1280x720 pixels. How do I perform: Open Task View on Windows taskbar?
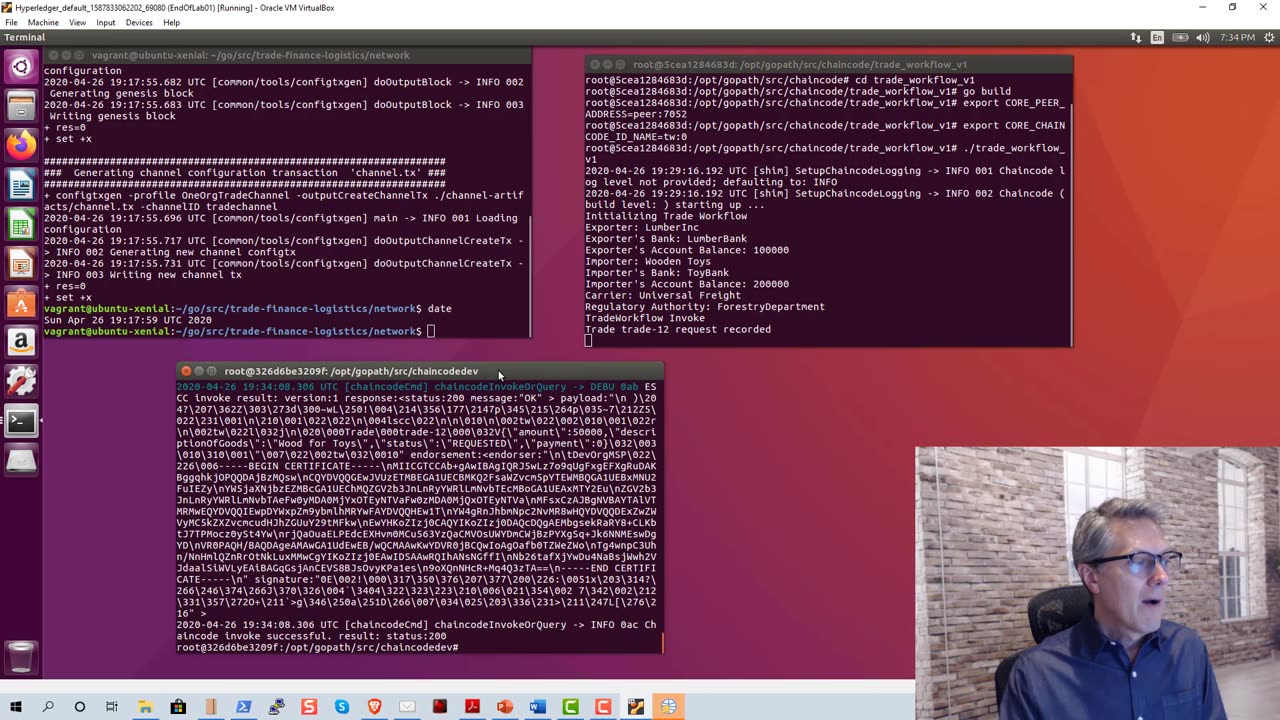112,707
